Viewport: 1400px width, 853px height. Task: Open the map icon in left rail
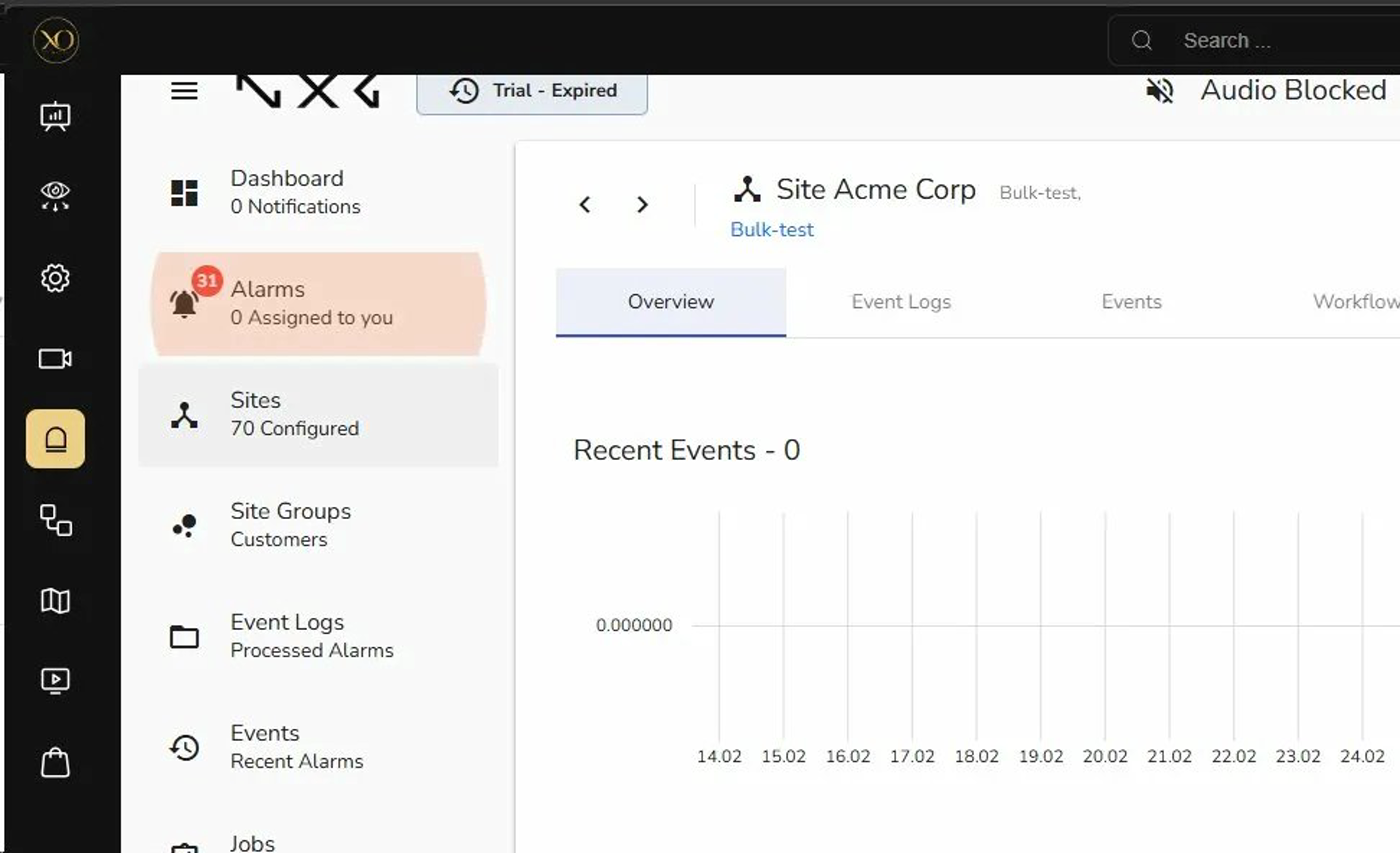coord(55,601)
